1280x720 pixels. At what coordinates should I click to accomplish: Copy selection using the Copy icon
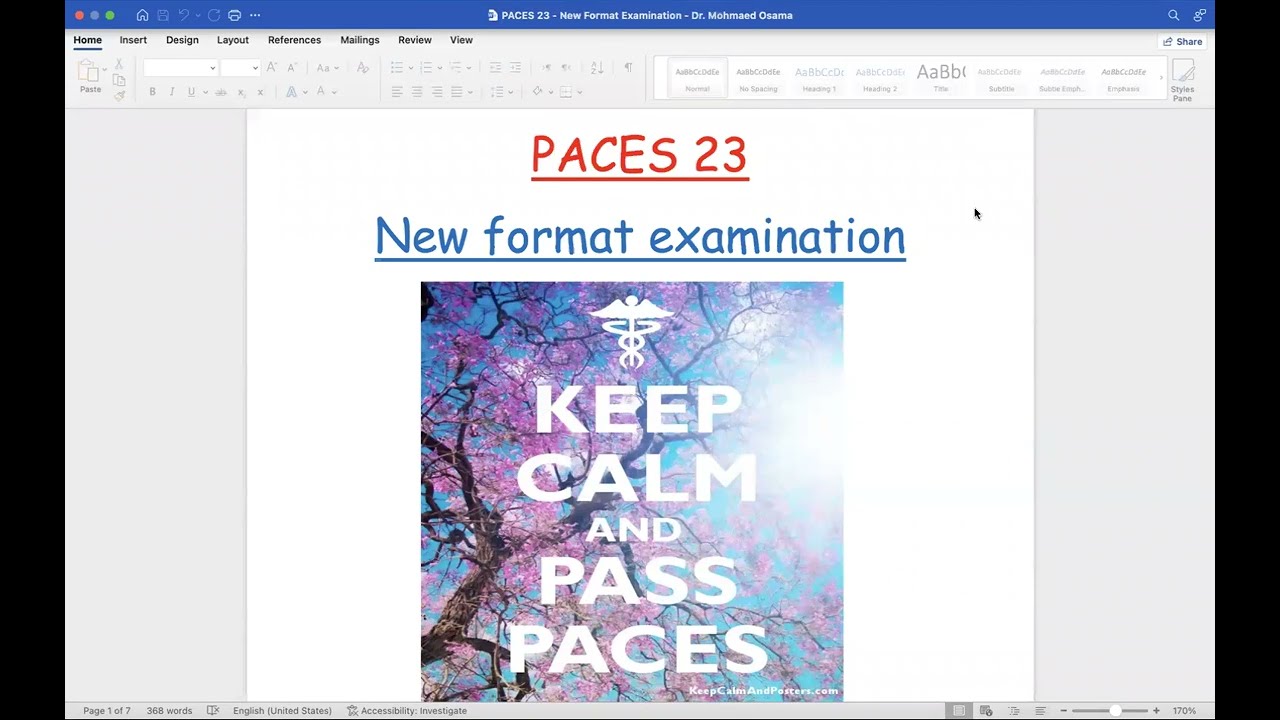point(118,80)
